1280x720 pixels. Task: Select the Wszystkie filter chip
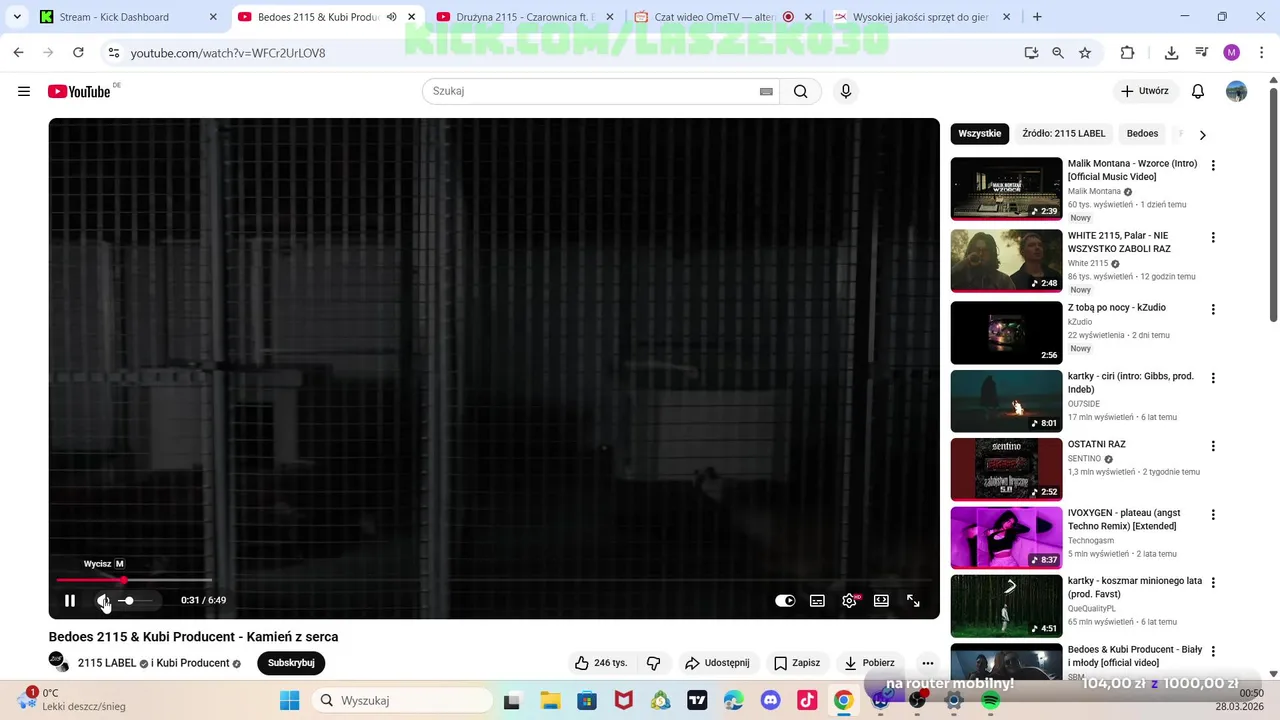pyautogui.click(x=979, y=133)
